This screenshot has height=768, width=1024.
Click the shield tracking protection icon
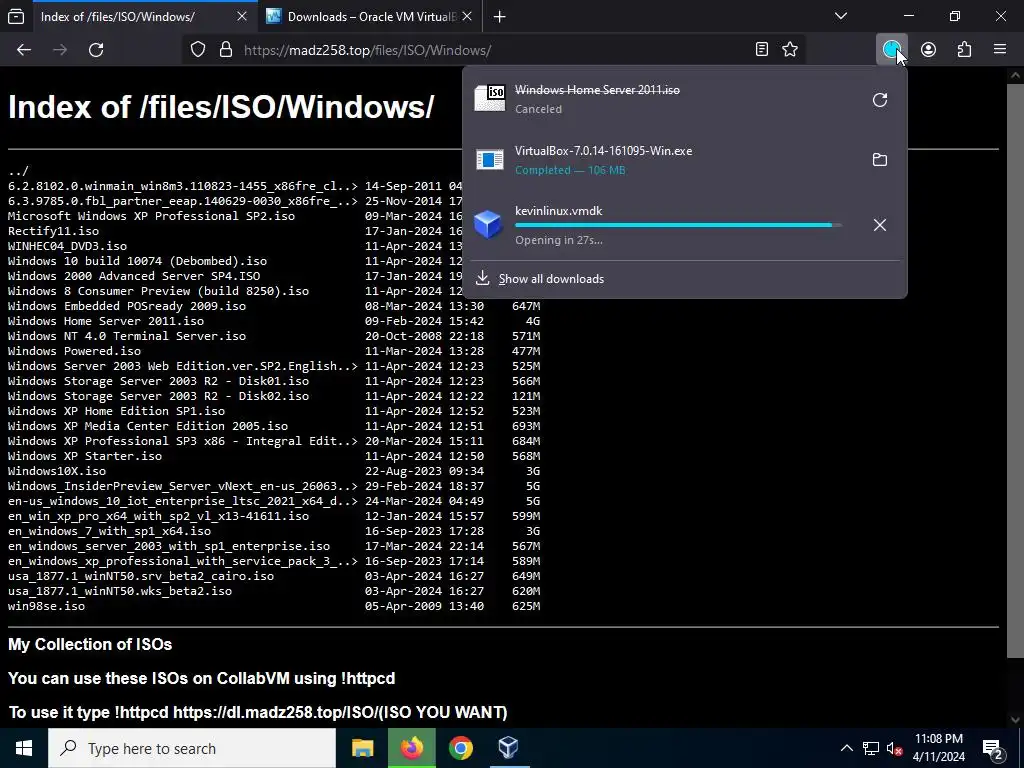coord(198,50)
